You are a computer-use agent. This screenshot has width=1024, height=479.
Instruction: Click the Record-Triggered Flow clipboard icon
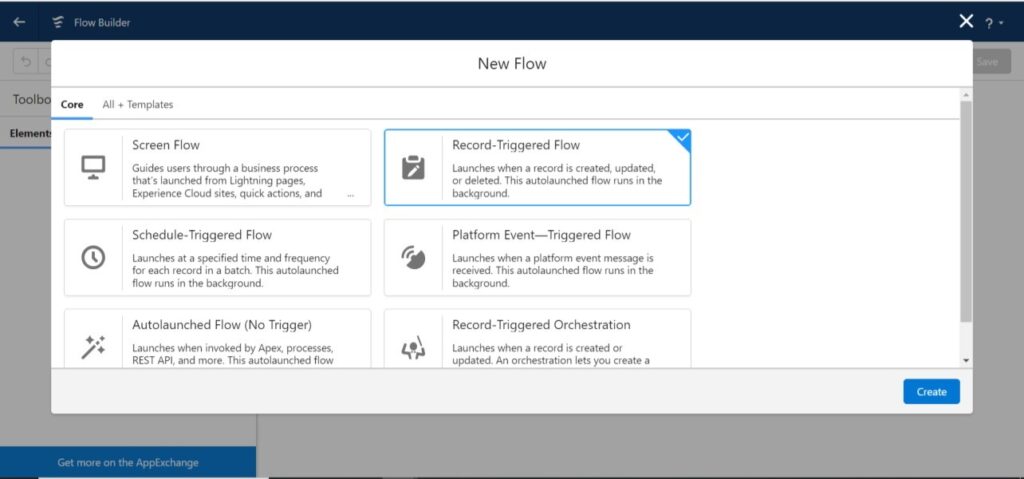click(x=412, y=168)
